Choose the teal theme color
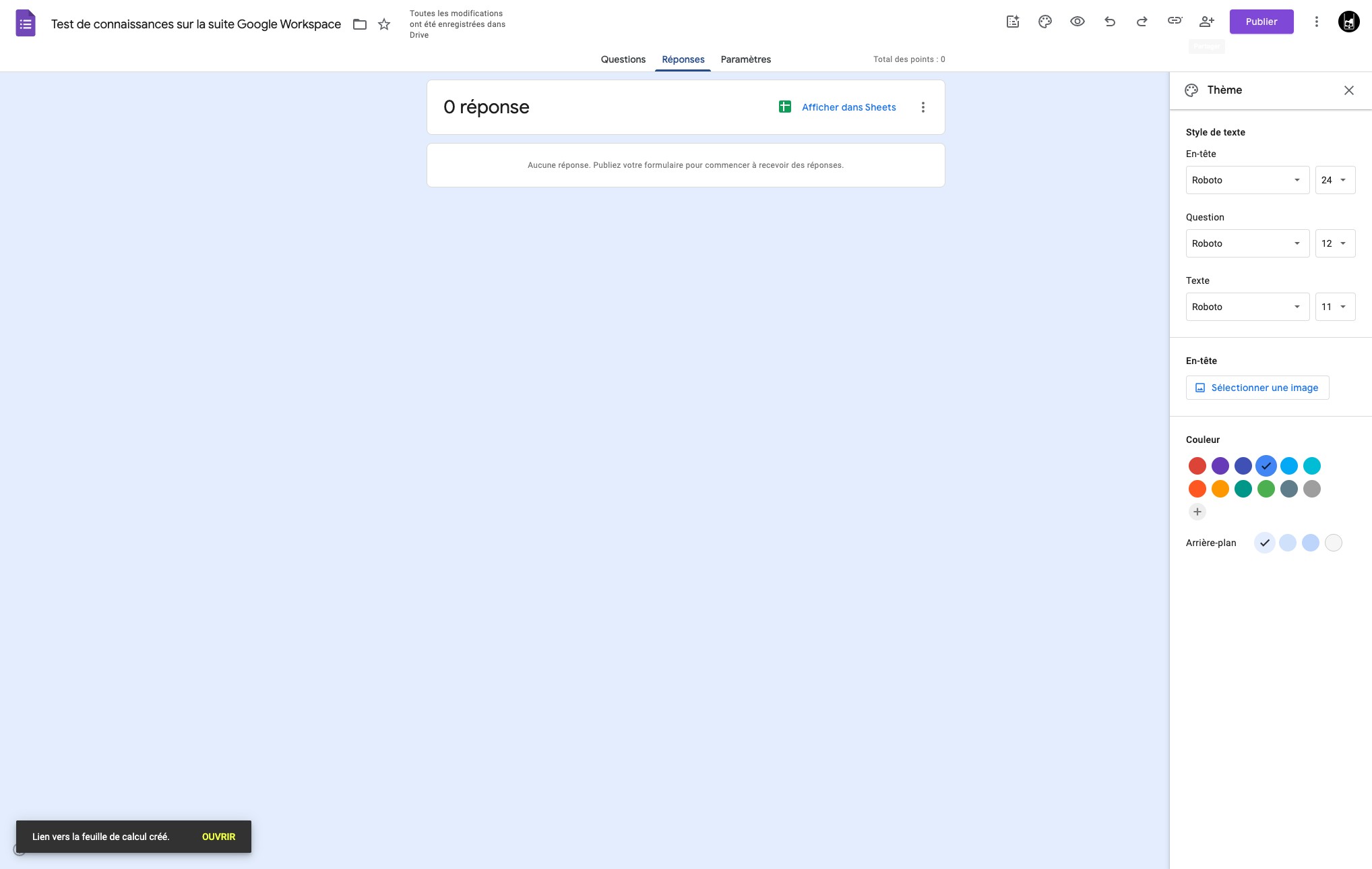The width and height of the screenshot is (1372, 869). pos(1243,489)
